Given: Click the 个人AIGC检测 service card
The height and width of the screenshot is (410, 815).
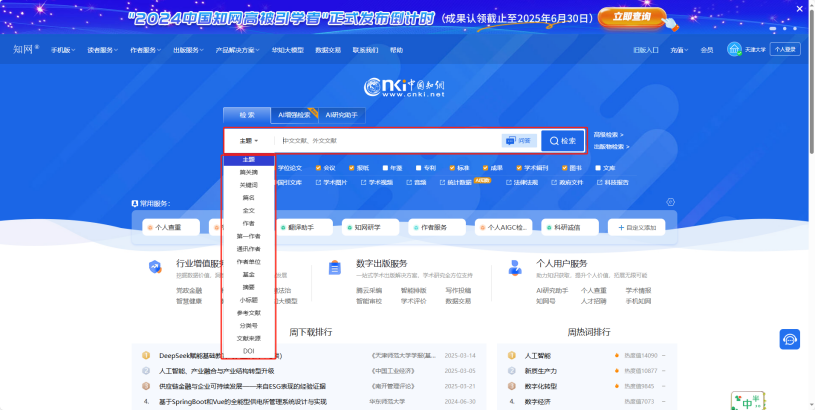Looking at the screenshot, I should [x=504, y=227].
